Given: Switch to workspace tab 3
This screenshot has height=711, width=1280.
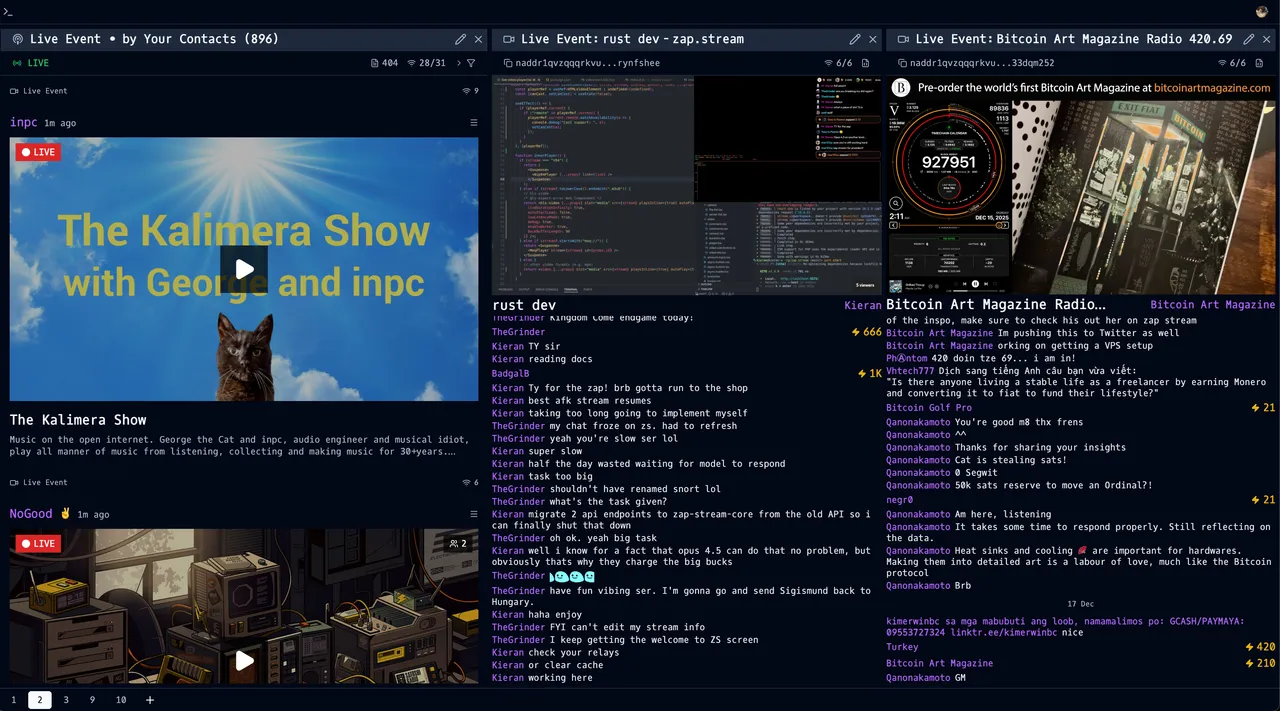Looking at the screenshot, I should click(66, 700).
